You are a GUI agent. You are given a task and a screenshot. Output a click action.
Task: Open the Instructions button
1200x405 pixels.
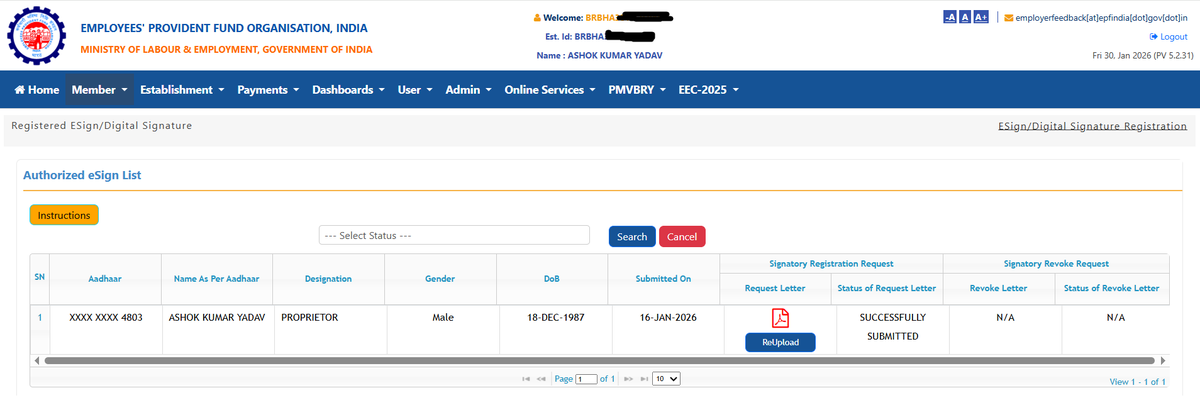click(x=64, y=215)
